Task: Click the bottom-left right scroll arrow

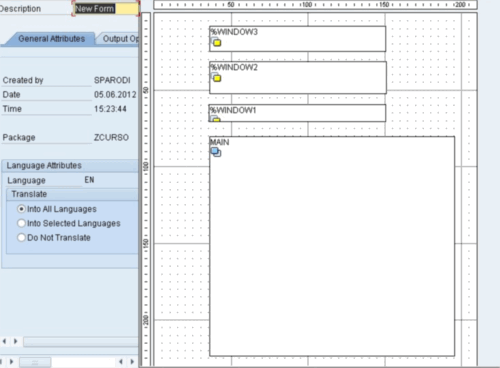Action: pyautogui.click(x=11, y=362)
